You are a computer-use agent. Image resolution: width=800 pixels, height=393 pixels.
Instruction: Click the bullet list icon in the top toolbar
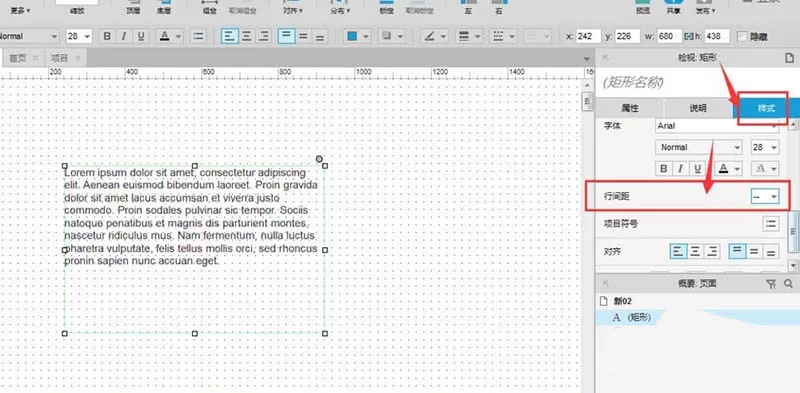[197, 36]
